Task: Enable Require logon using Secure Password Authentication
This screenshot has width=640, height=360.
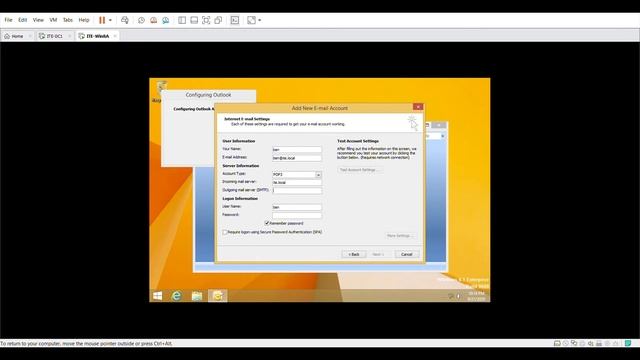Action: click(x=225, y=232)
